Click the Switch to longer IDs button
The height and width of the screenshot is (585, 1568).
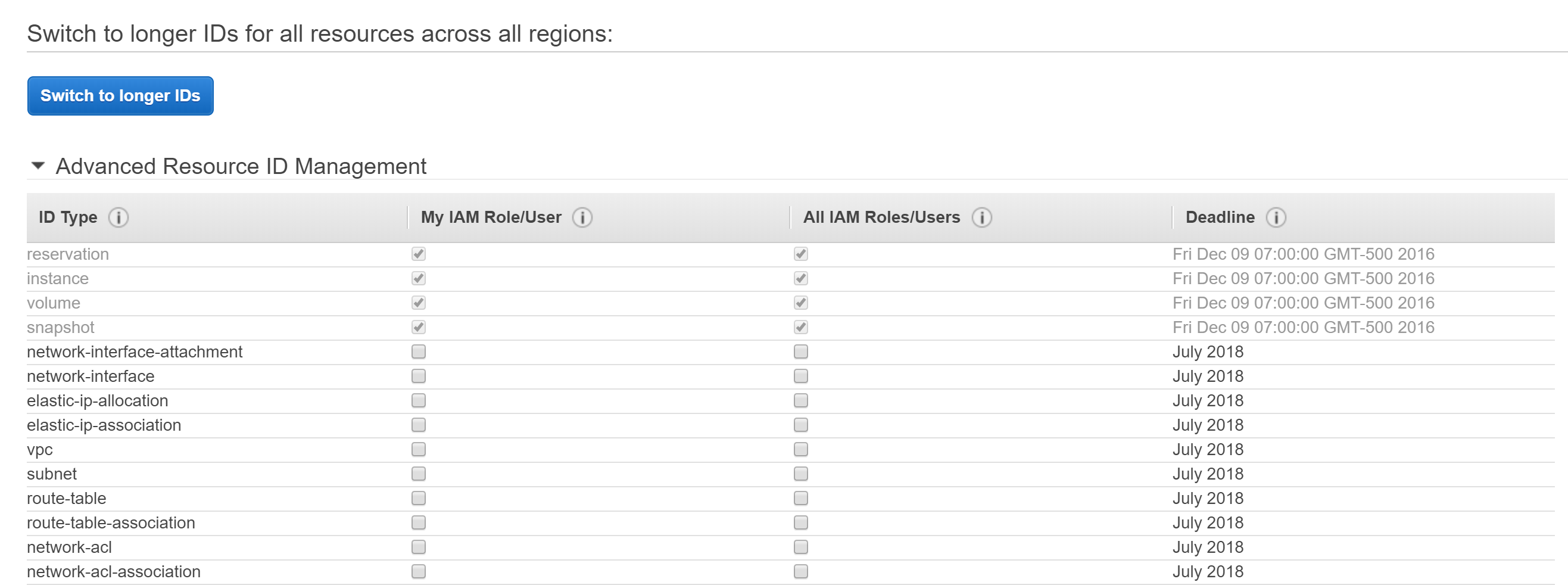point(120,95)
